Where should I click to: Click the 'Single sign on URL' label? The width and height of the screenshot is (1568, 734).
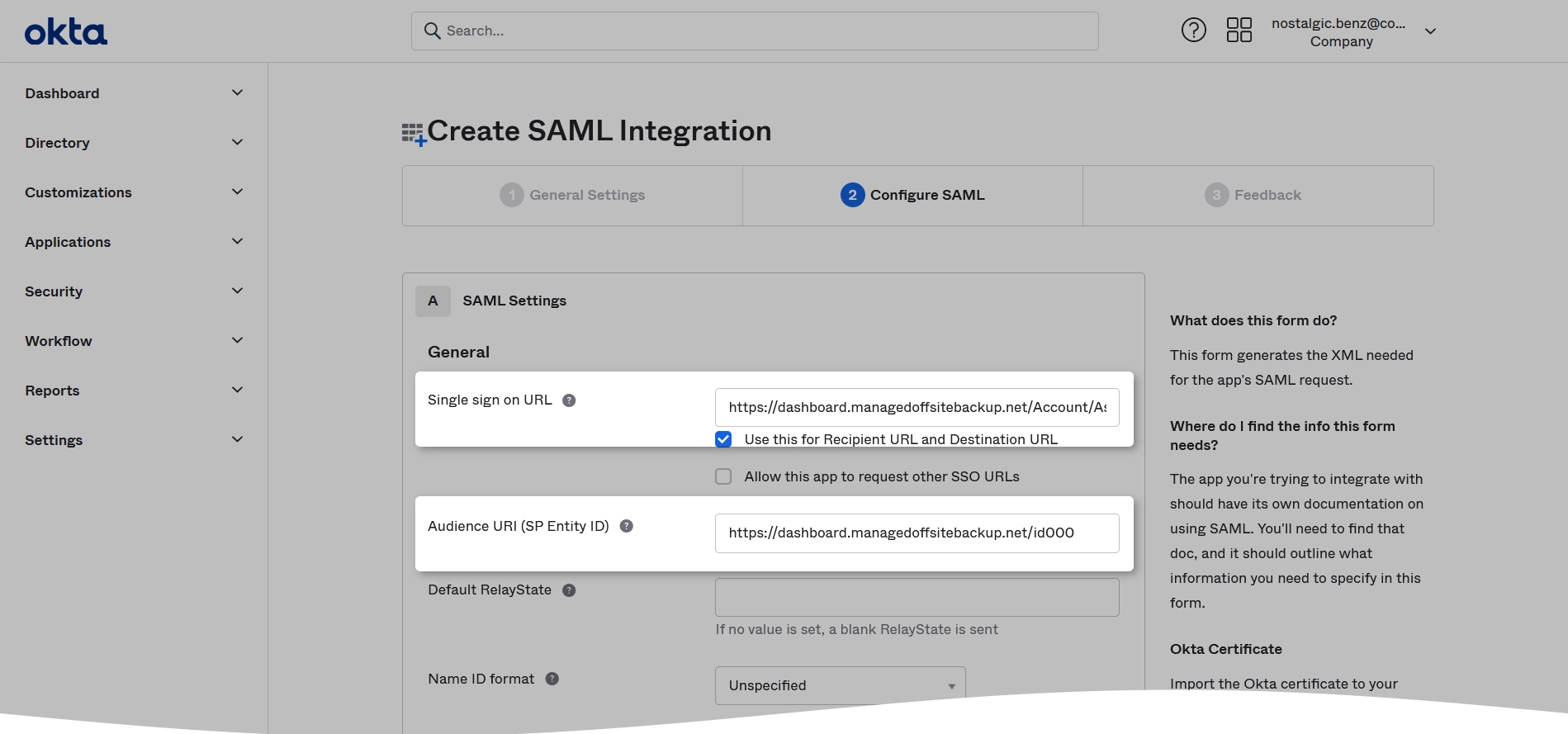pyautogui.click(x=490, y=400)
